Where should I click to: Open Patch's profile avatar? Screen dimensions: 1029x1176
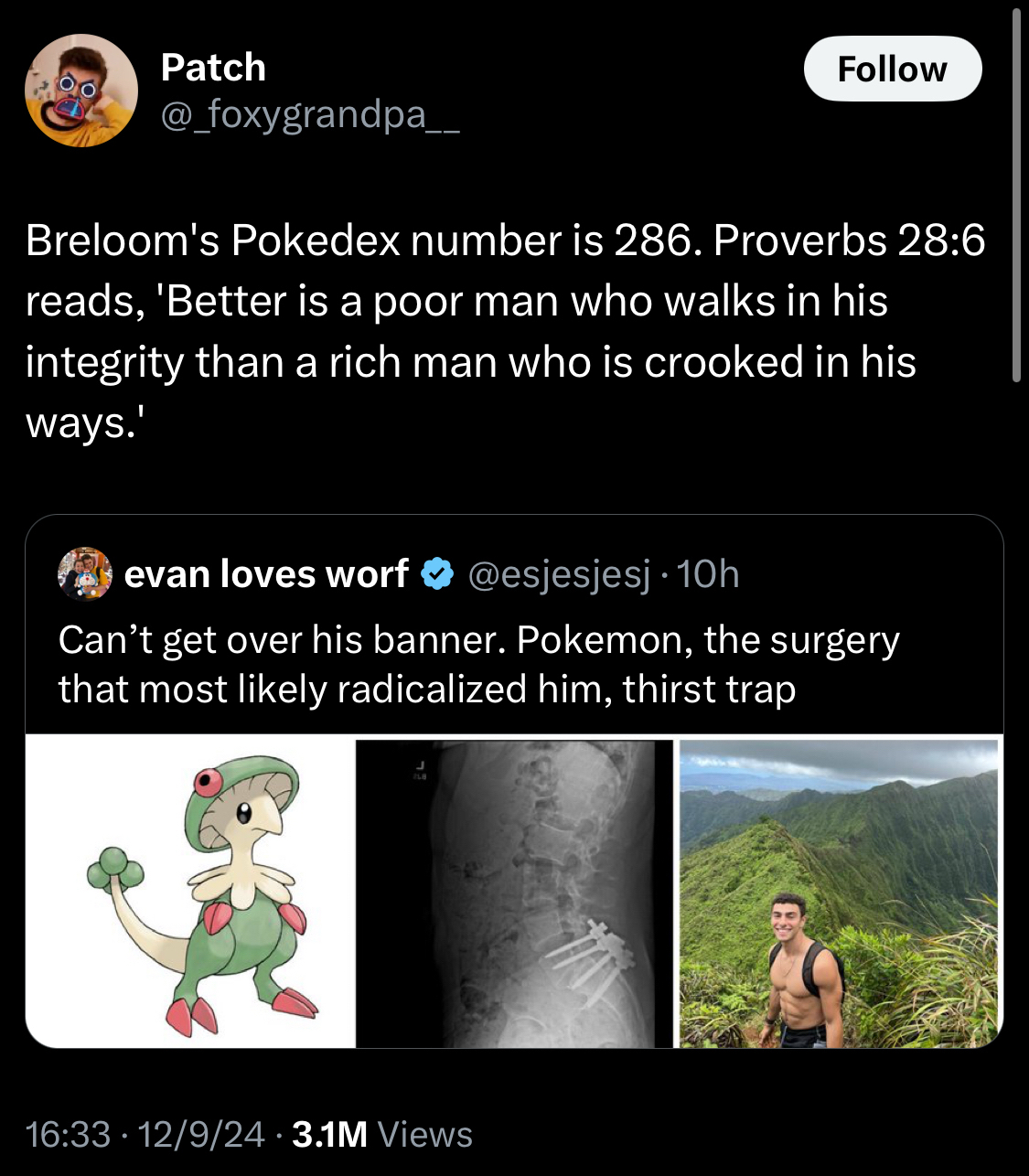click(x=80, y=91)
